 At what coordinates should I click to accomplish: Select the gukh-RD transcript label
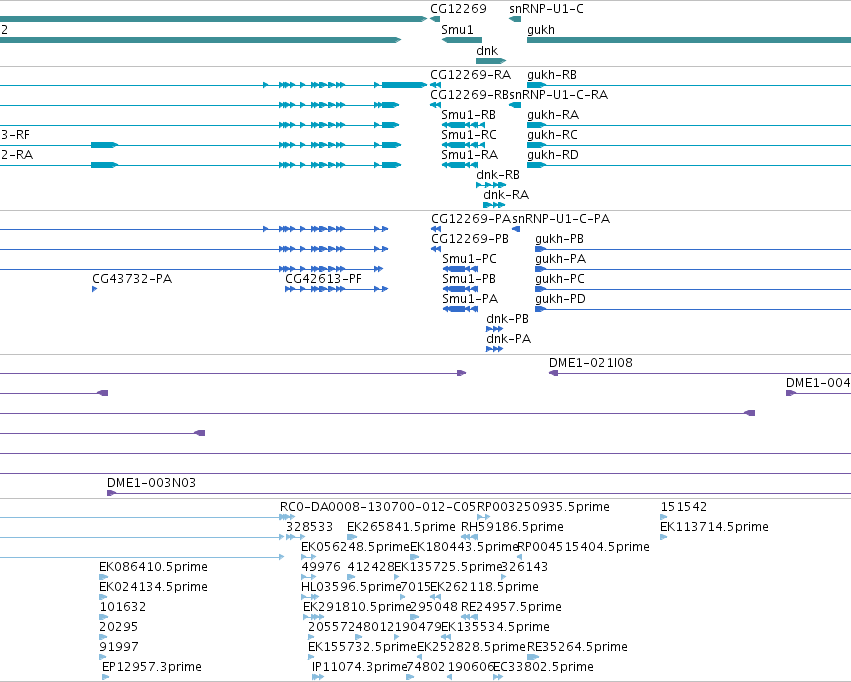coord(552,155)
